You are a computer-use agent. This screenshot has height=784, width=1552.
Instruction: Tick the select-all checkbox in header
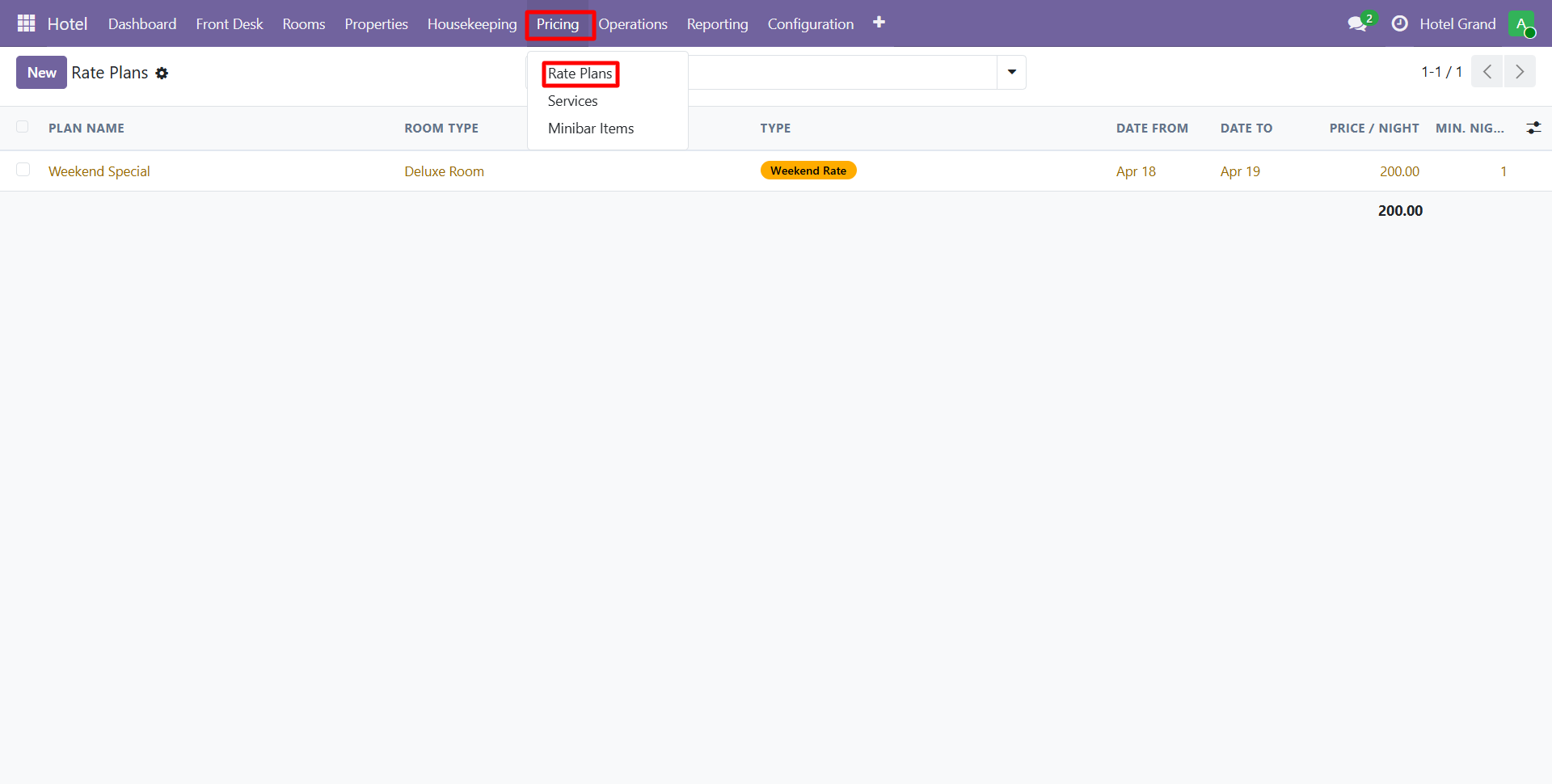[23, 127]
